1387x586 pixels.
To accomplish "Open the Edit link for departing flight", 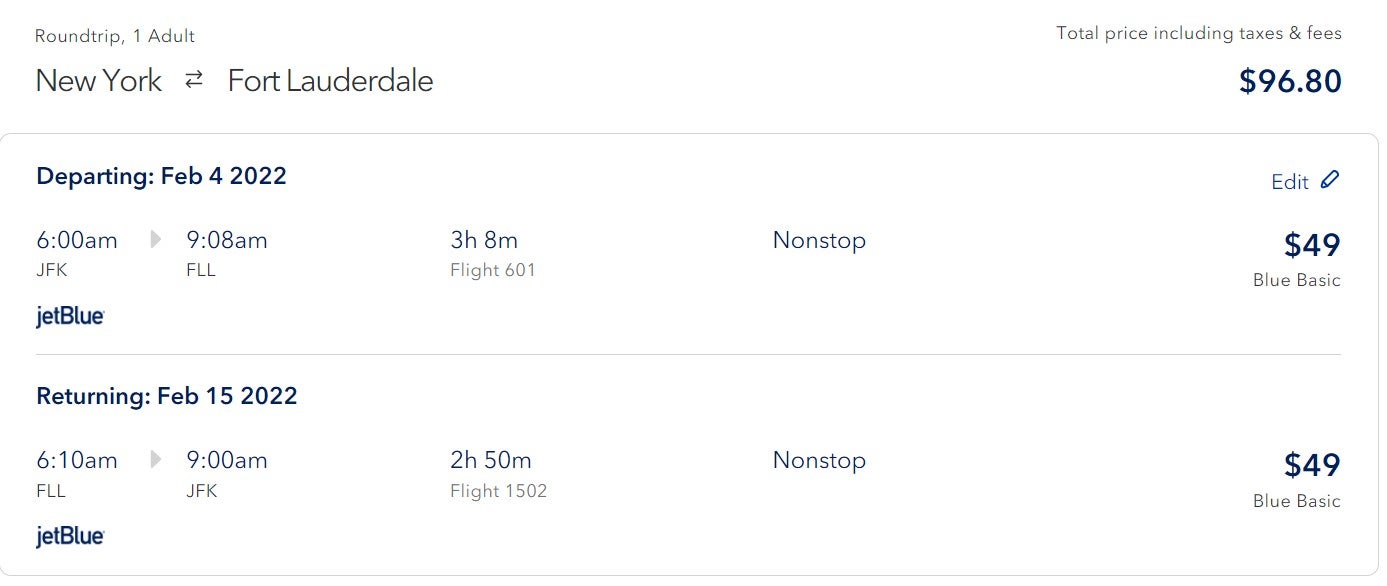I will 1291,181.
